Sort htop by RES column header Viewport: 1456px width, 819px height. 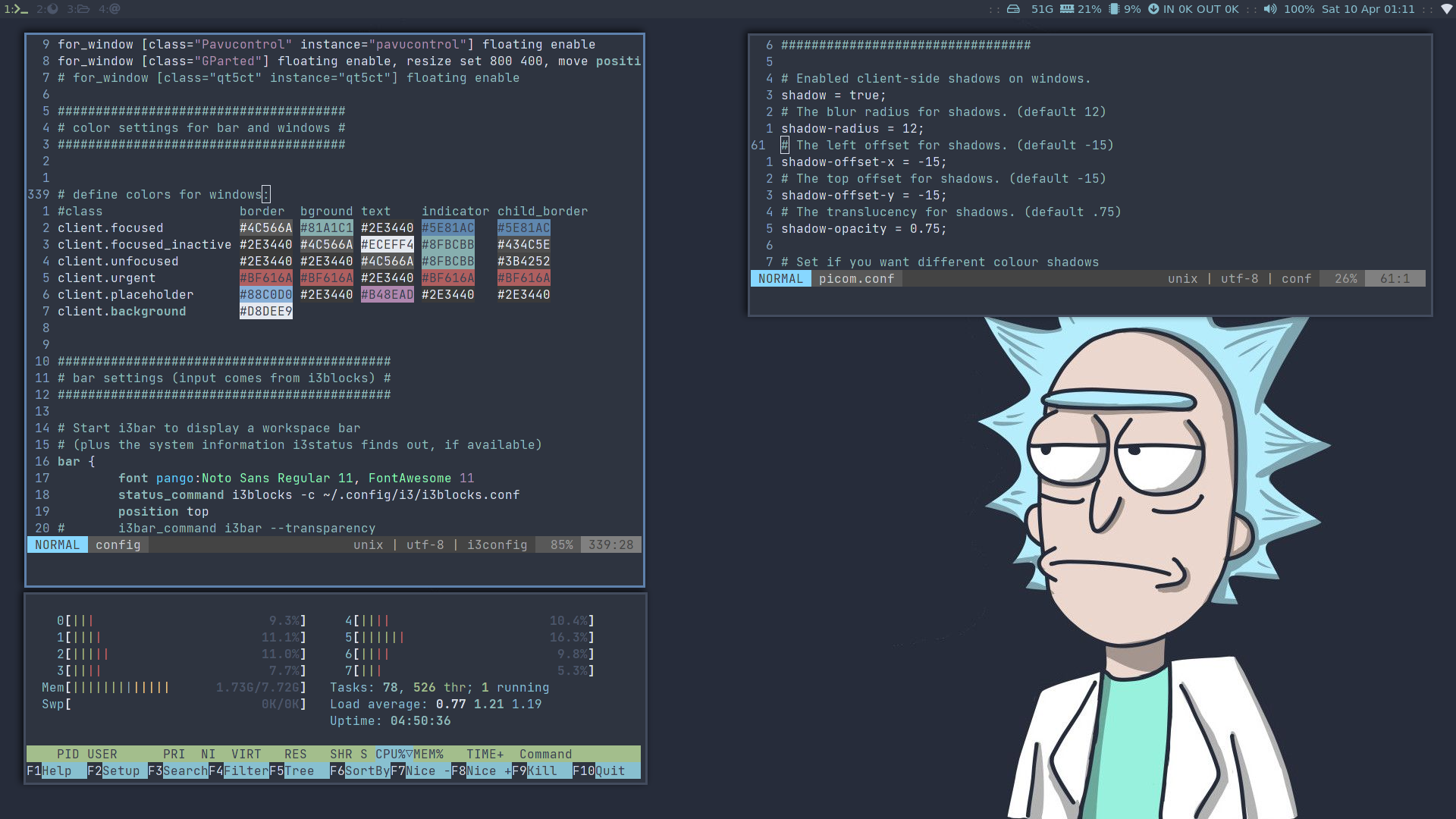pyautogui.click(x=296, y=755)
